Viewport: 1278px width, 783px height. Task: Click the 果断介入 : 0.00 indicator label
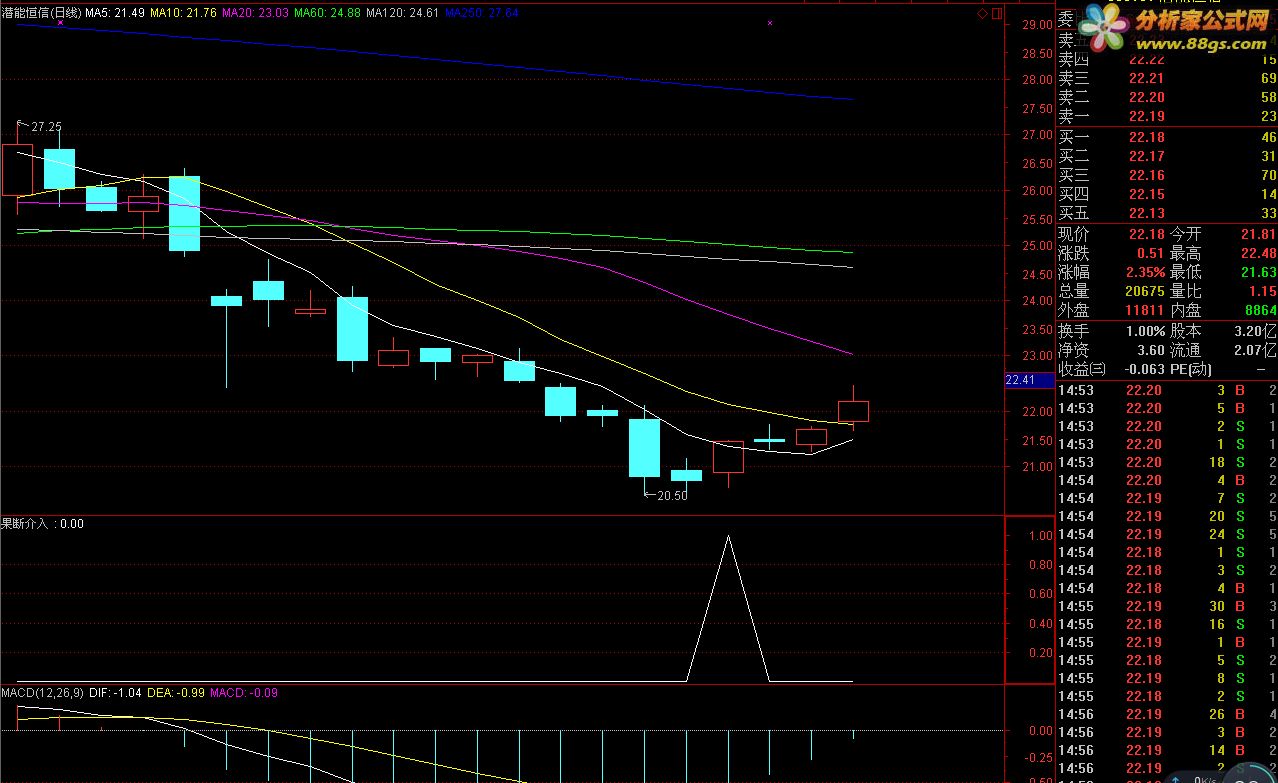click(x=42, y=523)
